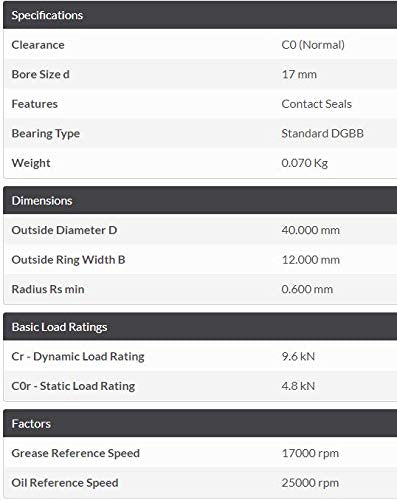Viewport: 397px width, 500px height.
Task: Select the Cr - Dynamic Load Rating label
Action: [x=78, y=356]
